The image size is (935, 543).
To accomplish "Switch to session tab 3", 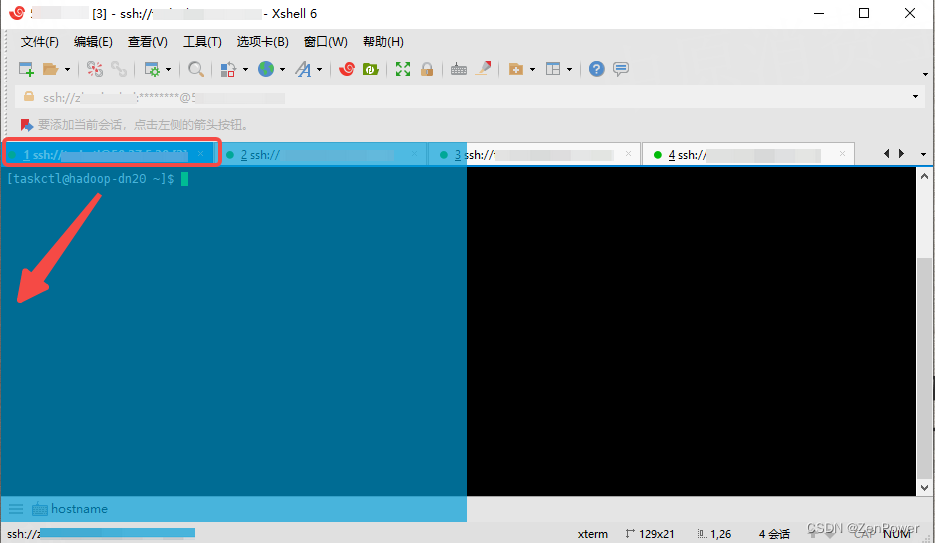I will [x=534, y=154].
